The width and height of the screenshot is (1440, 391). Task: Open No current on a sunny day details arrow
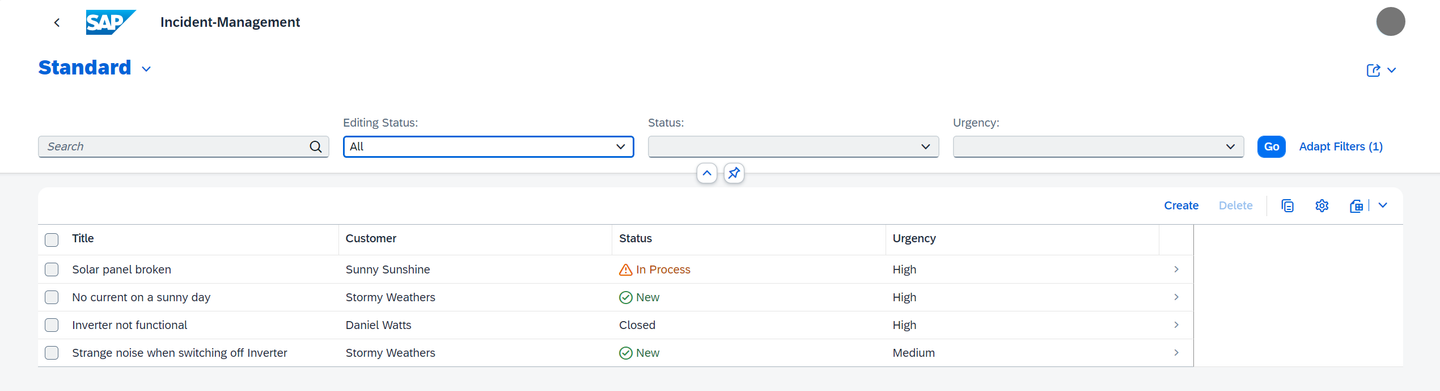(x=1176, y=298)
